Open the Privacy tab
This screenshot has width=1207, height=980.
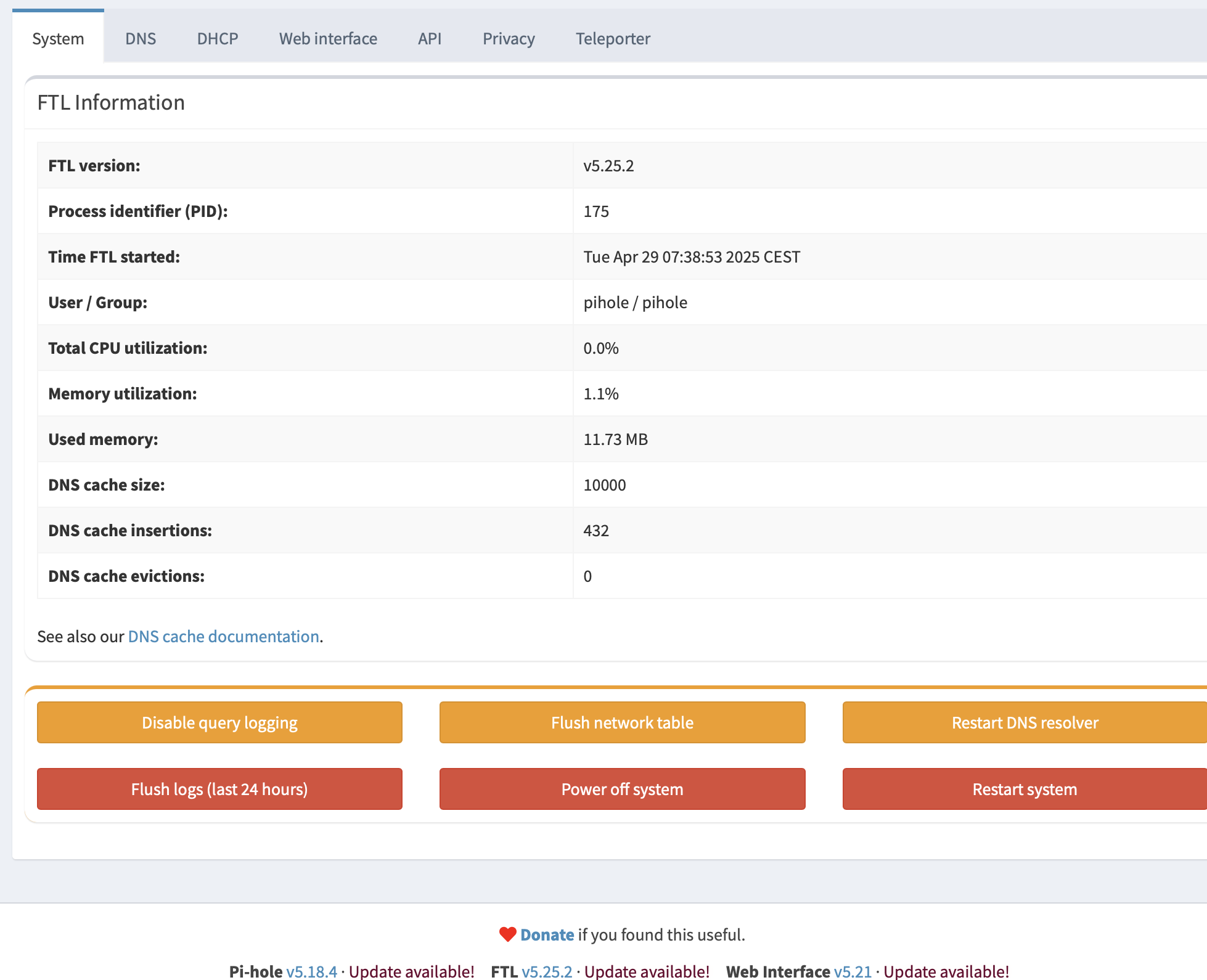pos(509,39)
